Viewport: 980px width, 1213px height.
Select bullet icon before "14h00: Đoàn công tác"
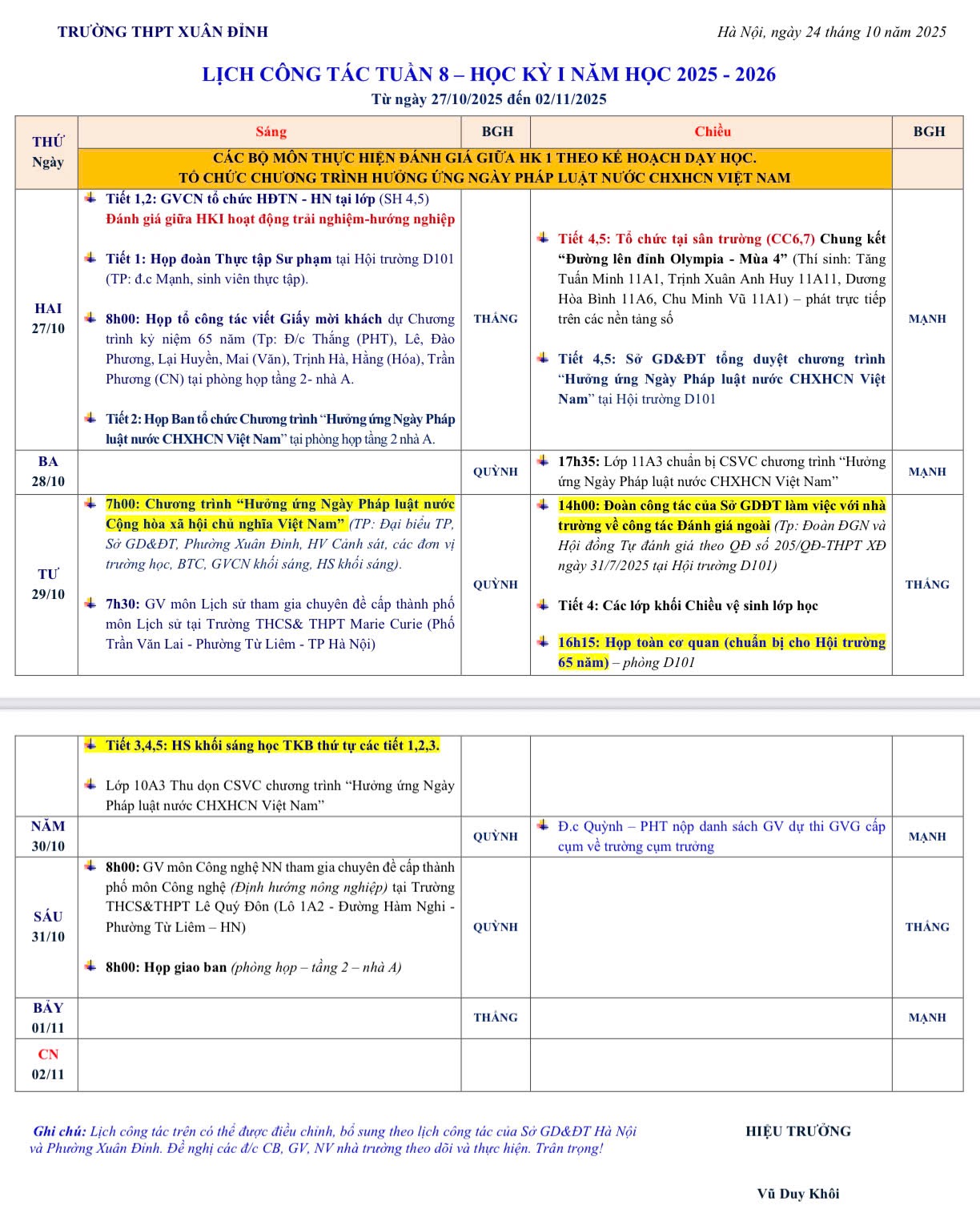coord(543,505)
